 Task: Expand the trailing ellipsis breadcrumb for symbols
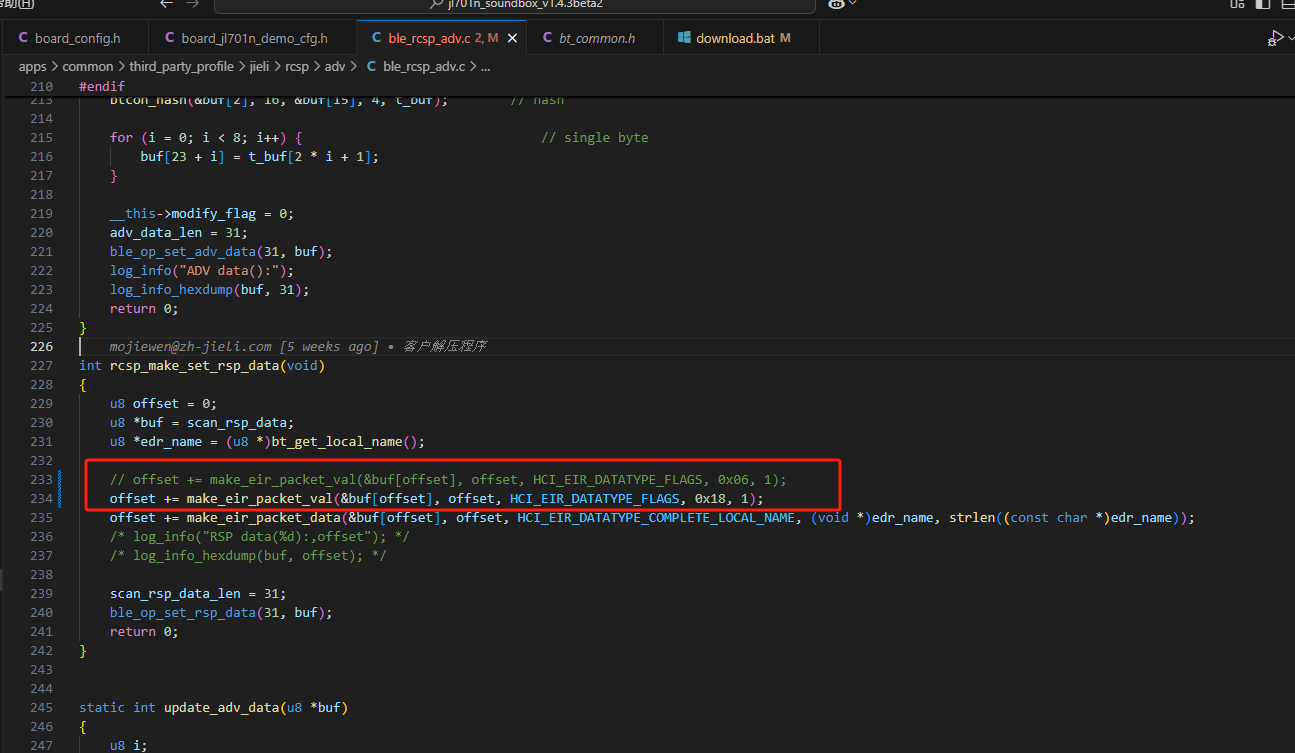tap(486, 67)
